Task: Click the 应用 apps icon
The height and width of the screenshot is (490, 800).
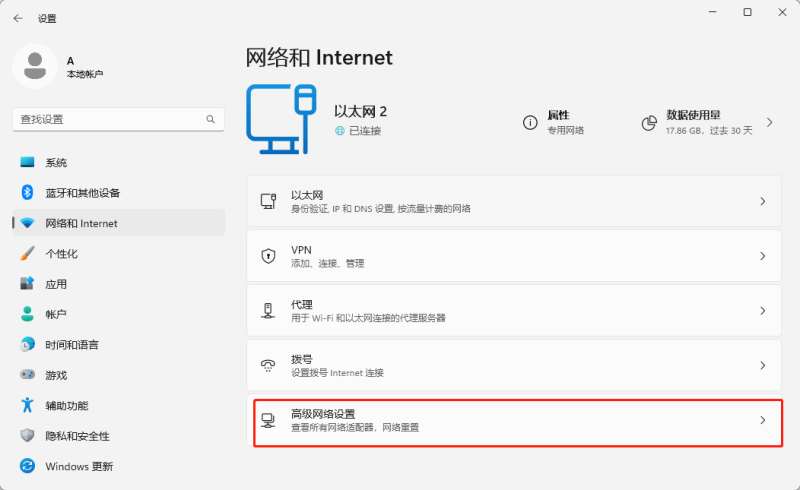Action: click(x=27, y=283)
